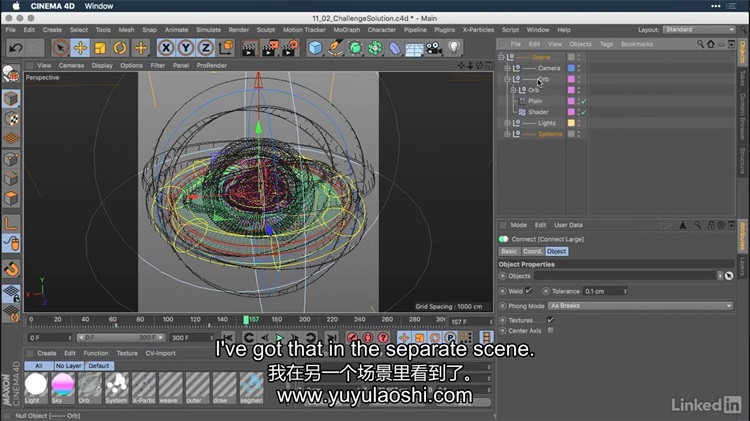The width and height of the screenshot is (750, 421).
Task: Open the Object Manager Tags menu
Action: [x=606, y=44]
